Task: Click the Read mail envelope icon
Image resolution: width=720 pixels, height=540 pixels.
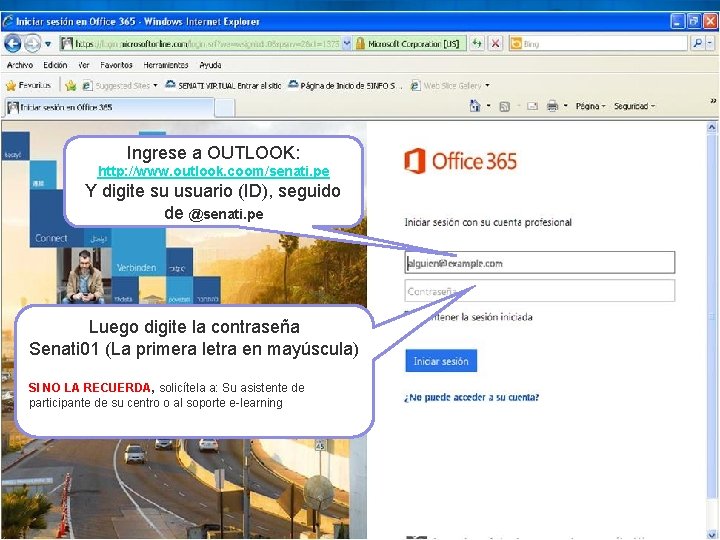Action: point(532,107)
